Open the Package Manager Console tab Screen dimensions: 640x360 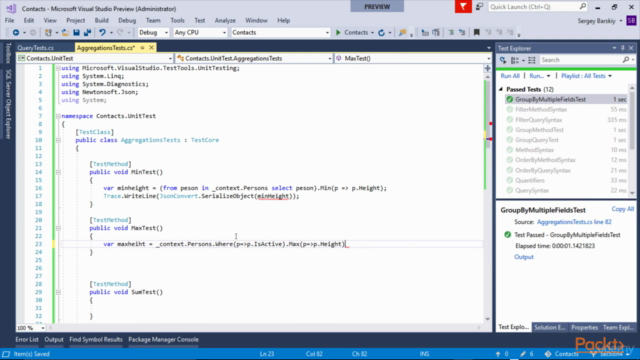(163, 340)
